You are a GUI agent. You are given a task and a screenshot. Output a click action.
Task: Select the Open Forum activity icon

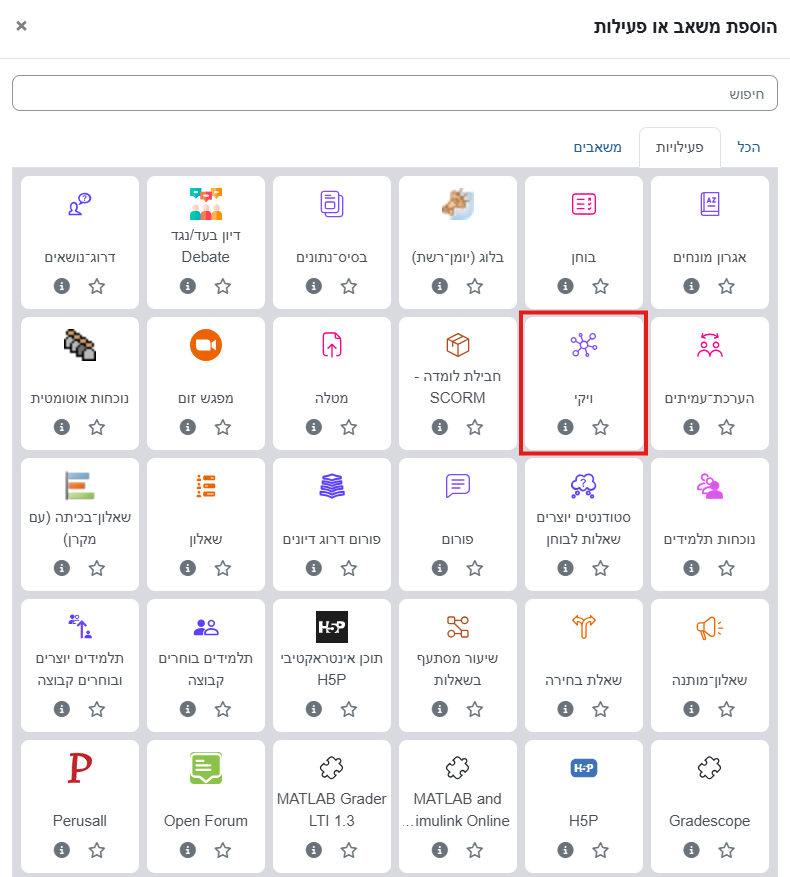point(206,768)
